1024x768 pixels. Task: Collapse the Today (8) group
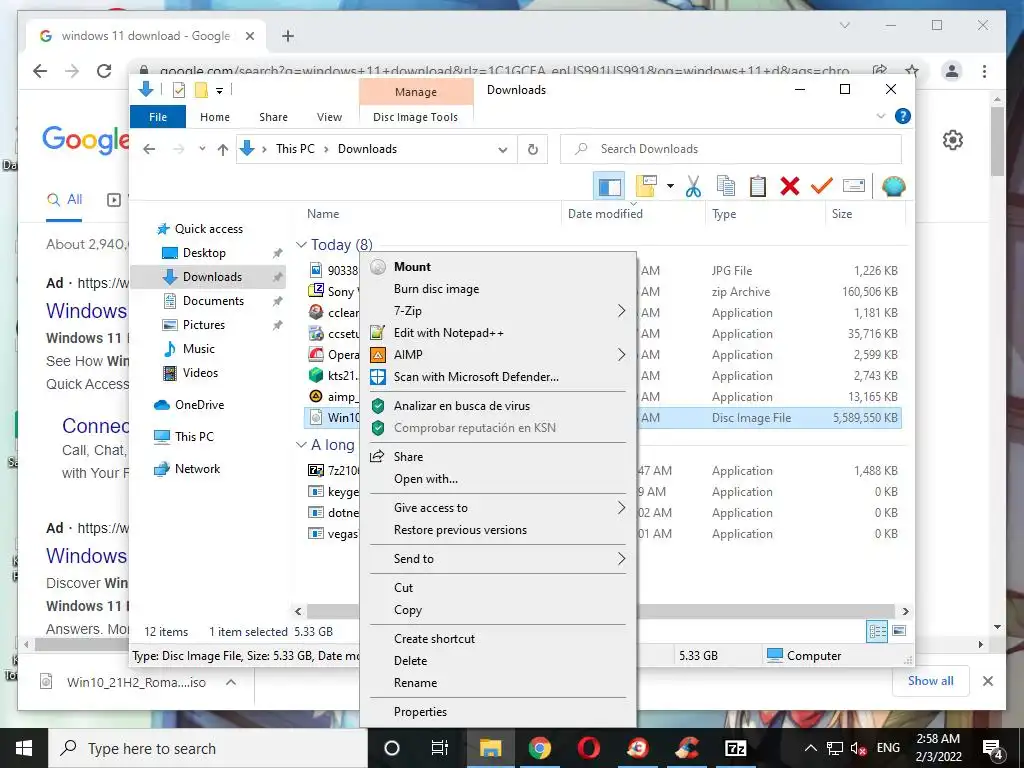coord(301,245)
